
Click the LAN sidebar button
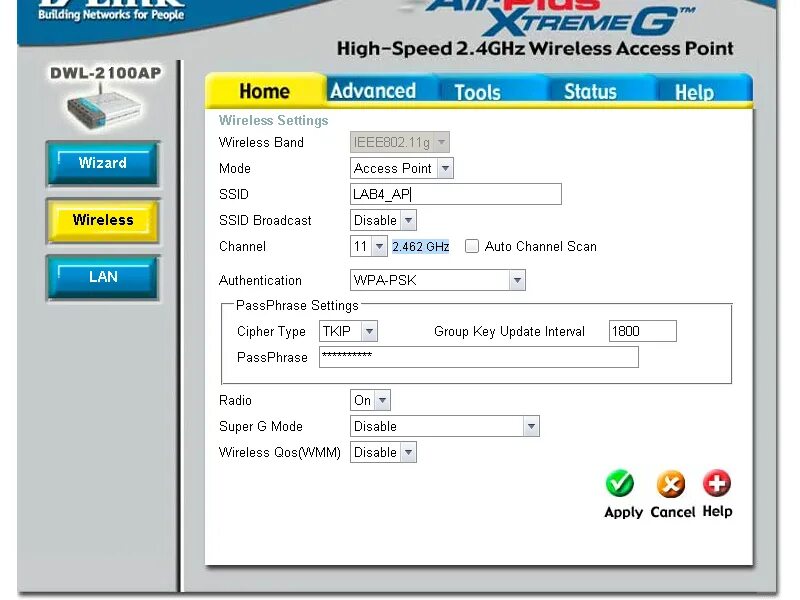[x=103, y=277]
